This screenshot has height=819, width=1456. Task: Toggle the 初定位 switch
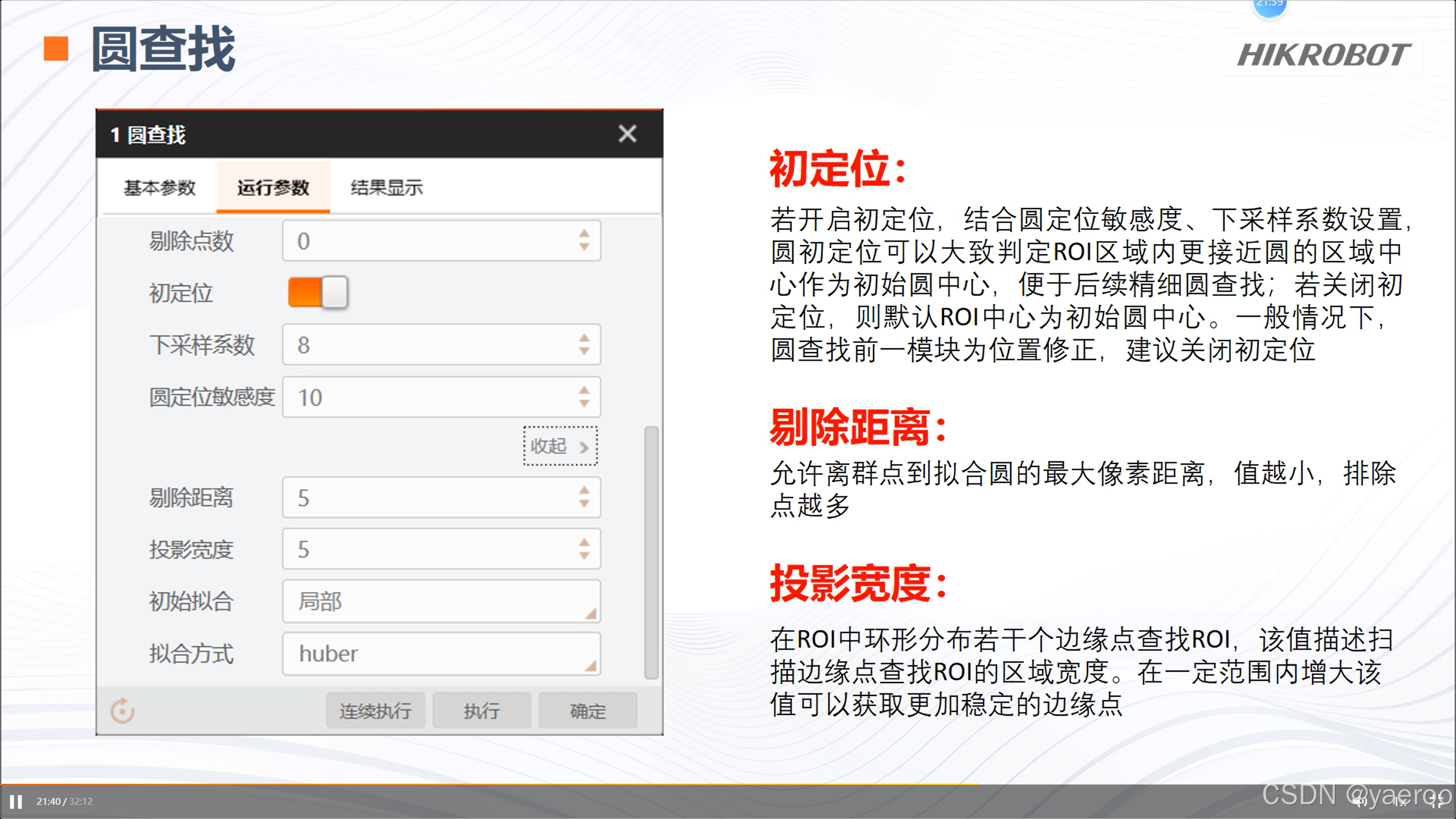click(317, 292)
